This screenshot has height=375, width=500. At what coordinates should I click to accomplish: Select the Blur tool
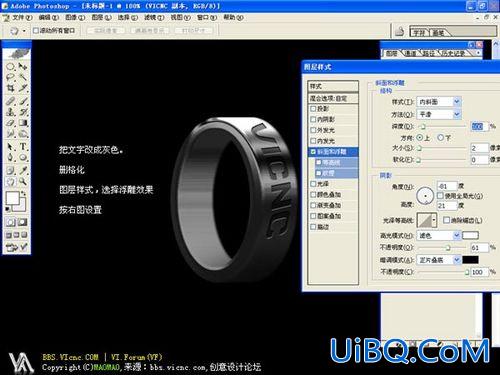(11, 134)
